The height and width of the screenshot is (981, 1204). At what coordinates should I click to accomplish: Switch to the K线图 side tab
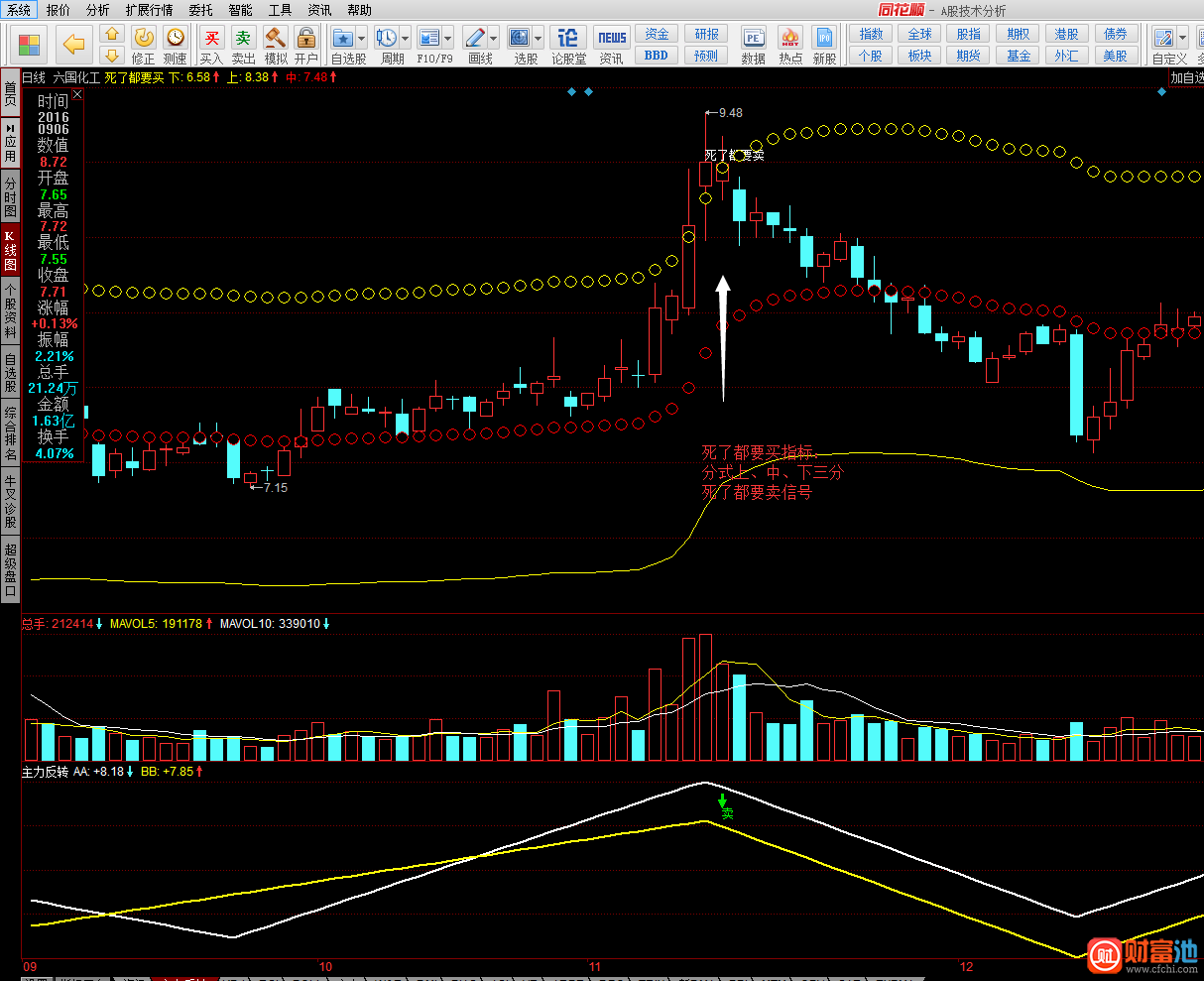pos(10,250)
